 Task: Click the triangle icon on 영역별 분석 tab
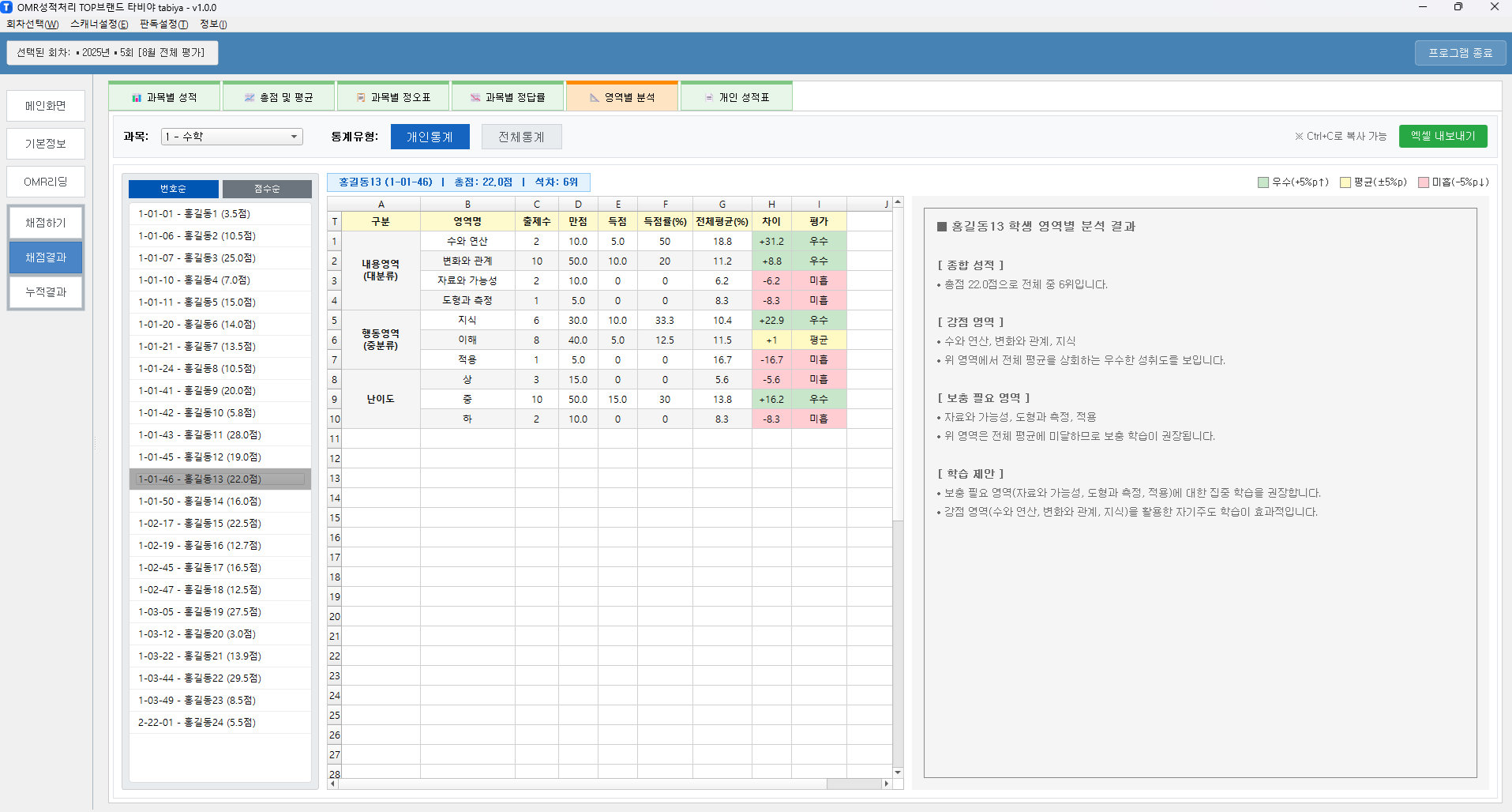click(595, 98)
